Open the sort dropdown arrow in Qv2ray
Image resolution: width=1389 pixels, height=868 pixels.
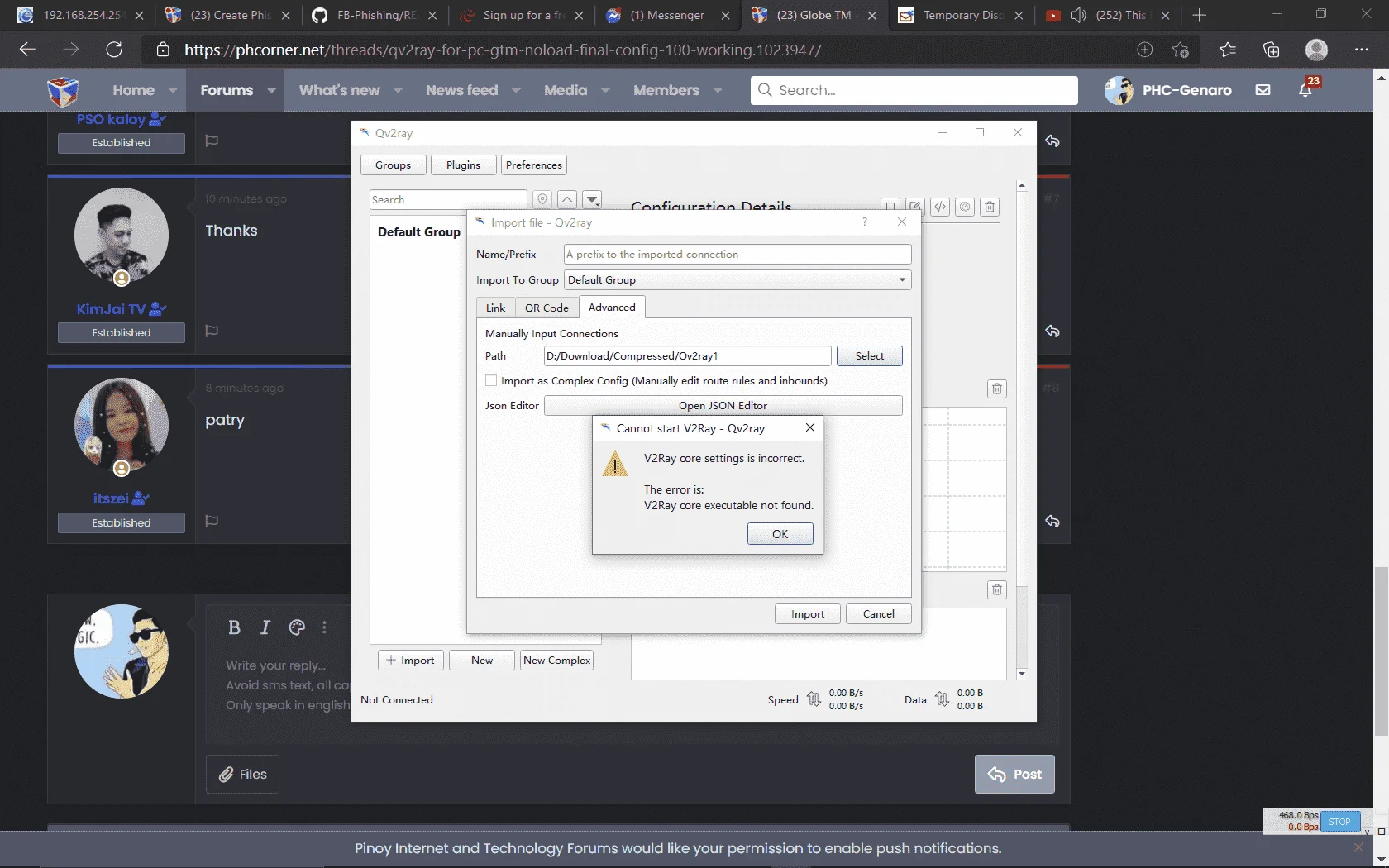click(592, 199)
